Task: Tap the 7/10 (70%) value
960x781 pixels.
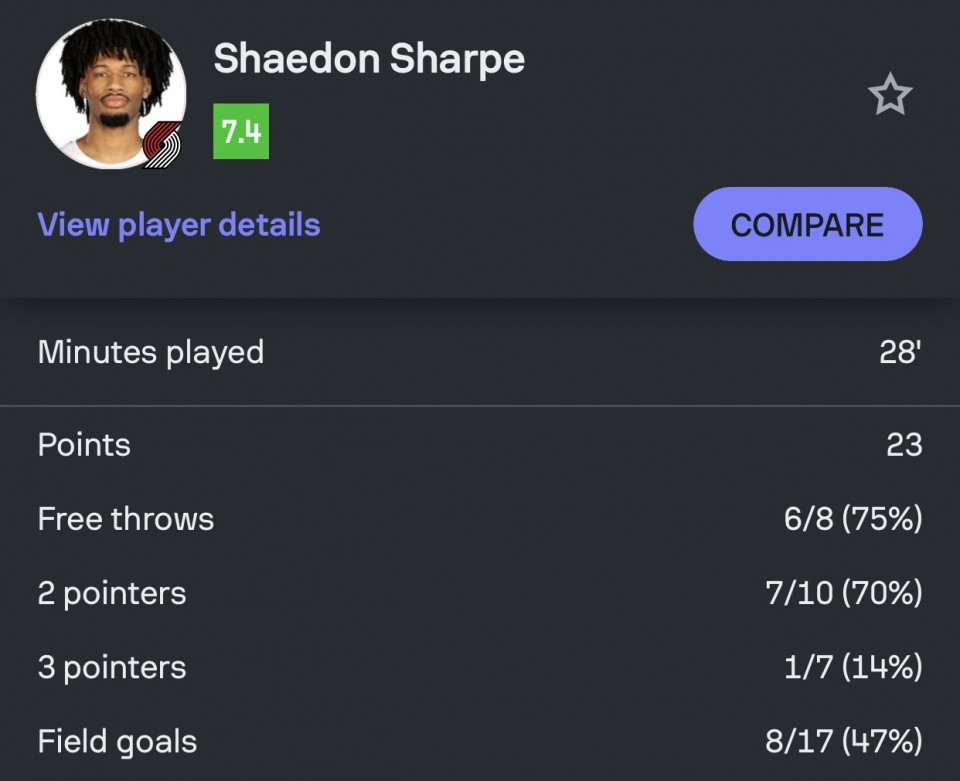Action: coord(843,593)
